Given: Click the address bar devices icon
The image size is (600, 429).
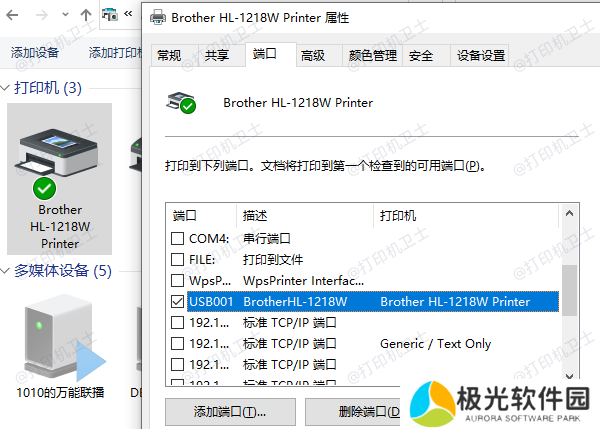Looking at the screenshot, I should (x=110, y=15).
